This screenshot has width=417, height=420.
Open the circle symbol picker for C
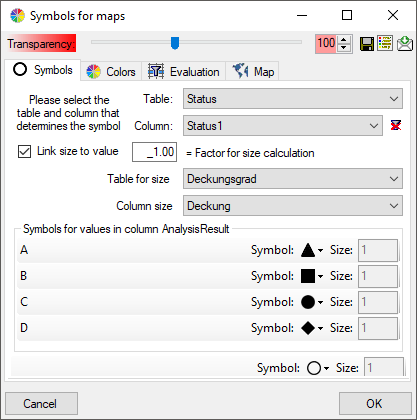point(312,302)
